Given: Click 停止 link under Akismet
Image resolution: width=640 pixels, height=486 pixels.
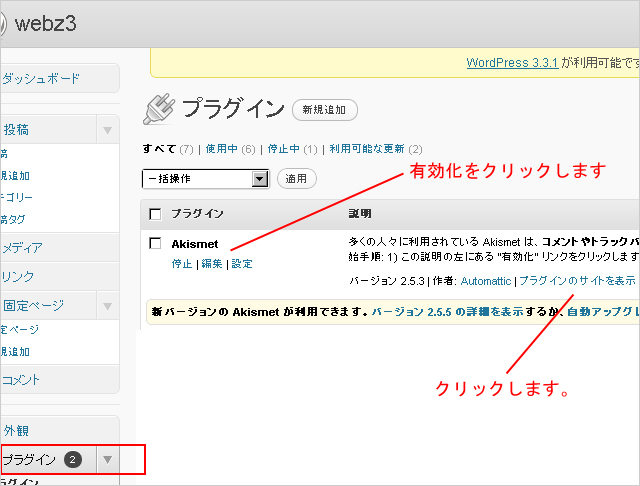Looking at the screenshot, I should click(x=182, y=264).
